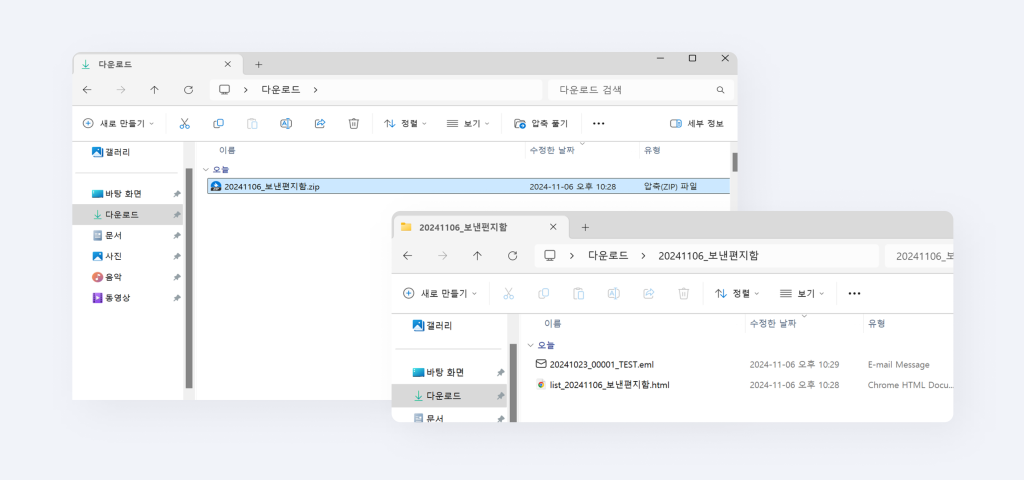Open 세부 정보 details pane
The image size is (1024, 480).
[x=697, y=123]
